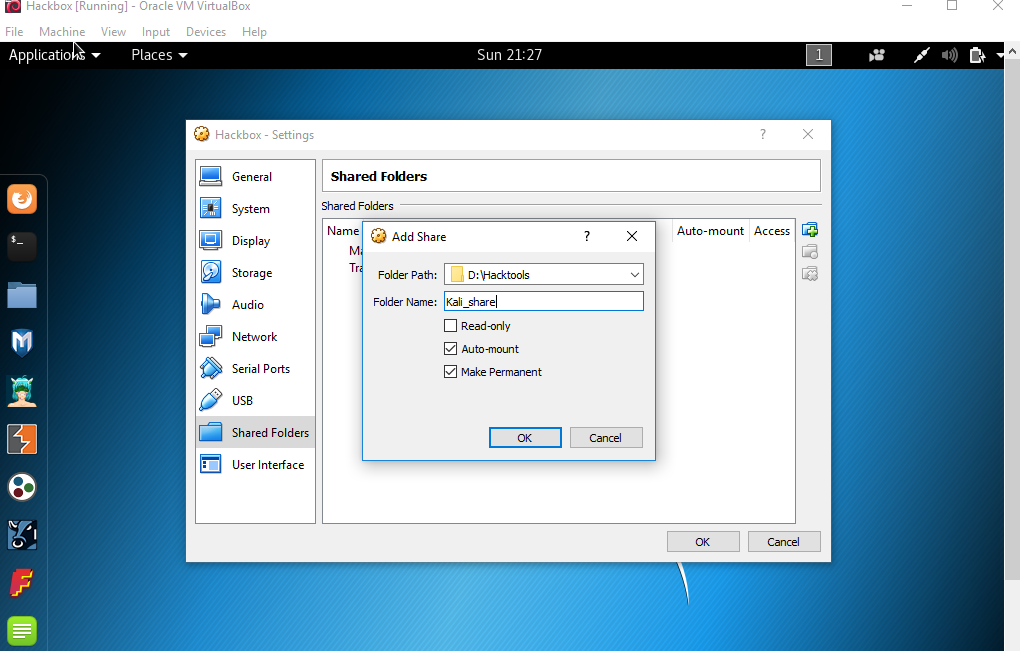
Task: Open the File menu
Action: [x=14, y=32]
